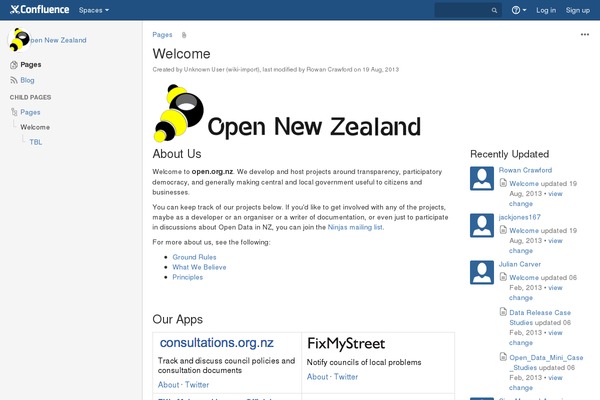Open Welcome page updated by jackjones167
Screen dimensions: 600x400
[524, 231]
